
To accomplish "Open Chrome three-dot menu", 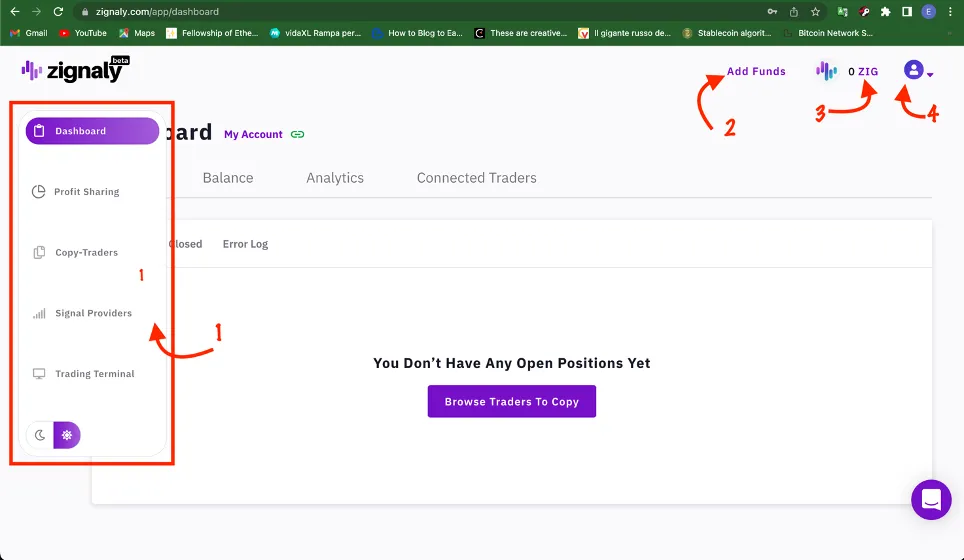I will pyautogui.click(x=950, y=12).
